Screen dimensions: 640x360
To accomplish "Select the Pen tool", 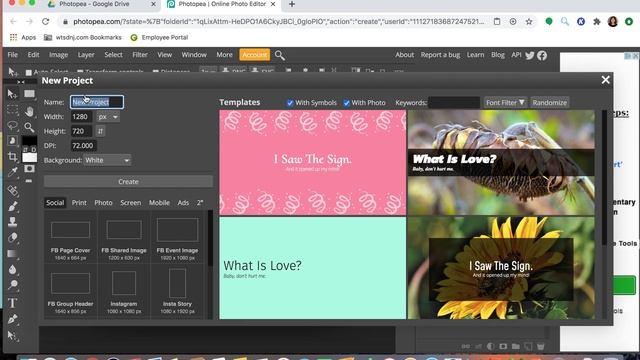I will point(12,319).
